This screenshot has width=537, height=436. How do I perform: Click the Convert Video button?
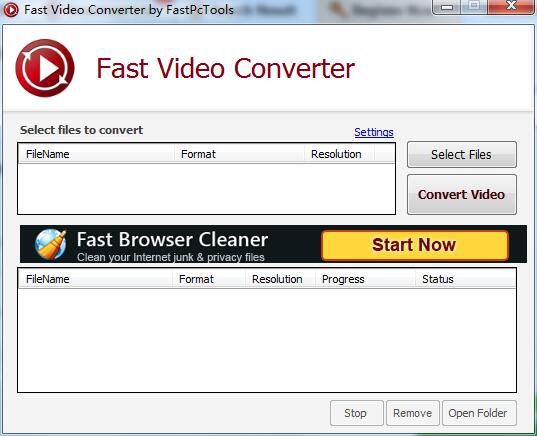pos(462,195)
